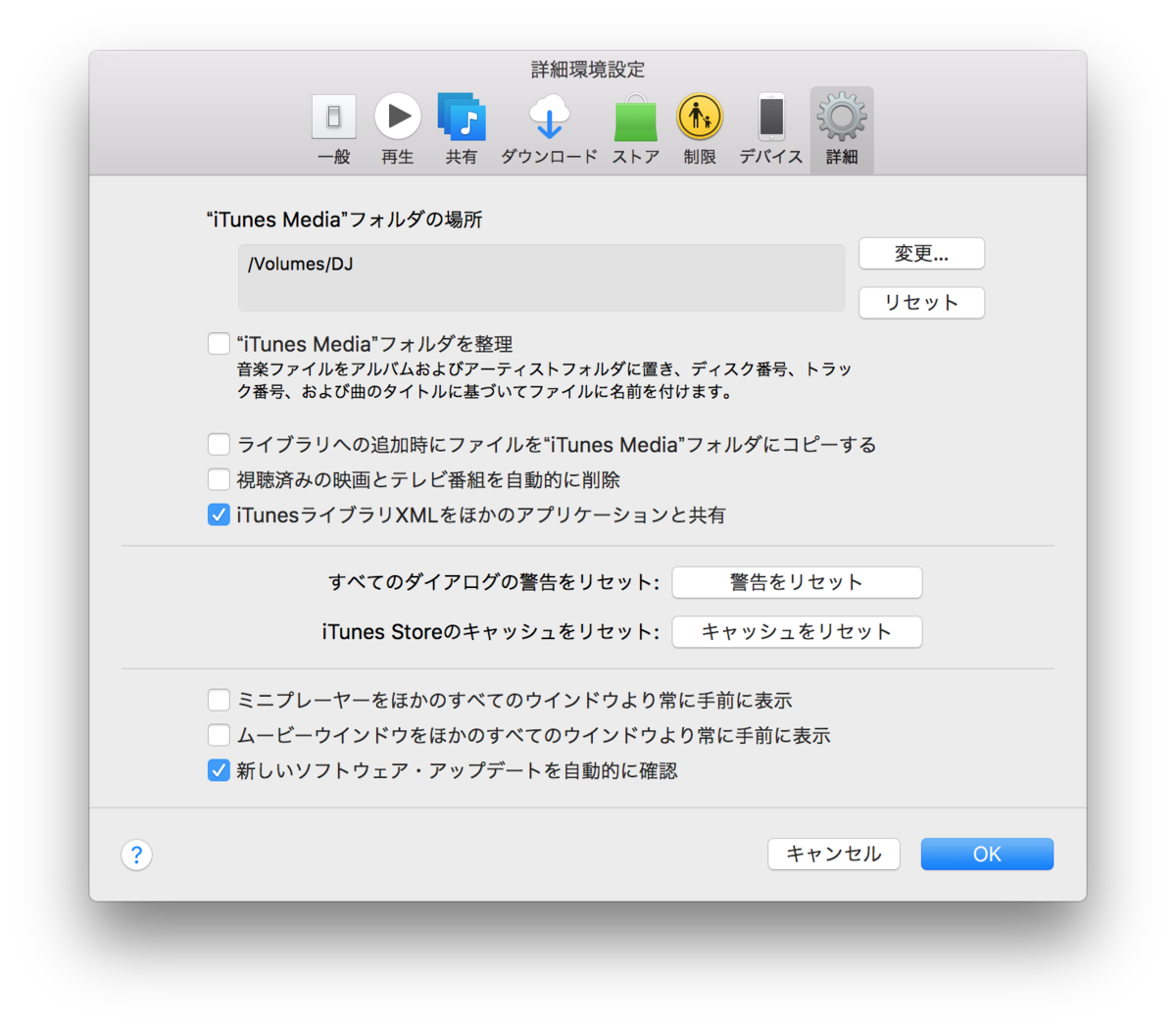Confirm settings with the OK button

pos(987,855)
